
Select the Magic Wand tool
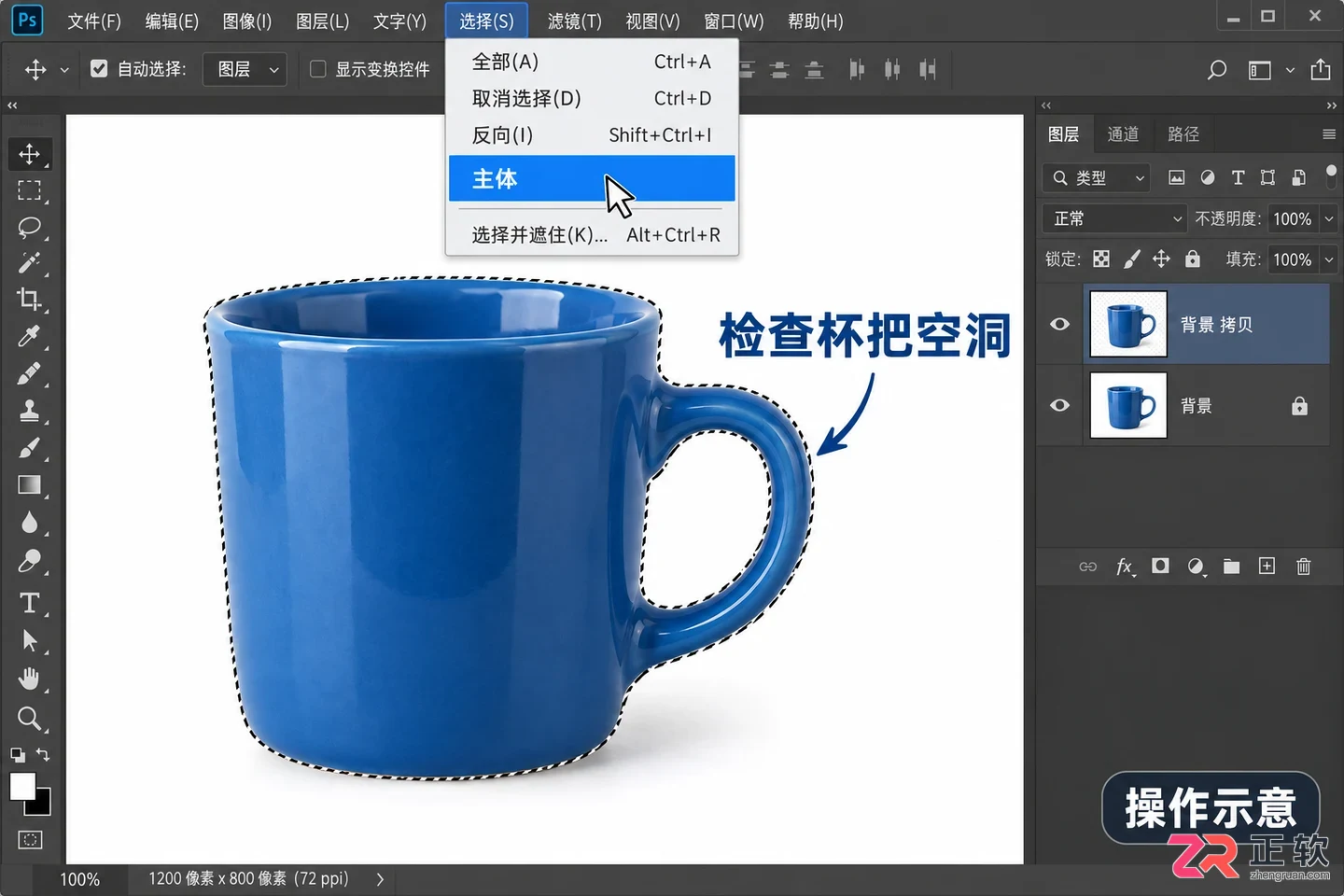(30, 263)
